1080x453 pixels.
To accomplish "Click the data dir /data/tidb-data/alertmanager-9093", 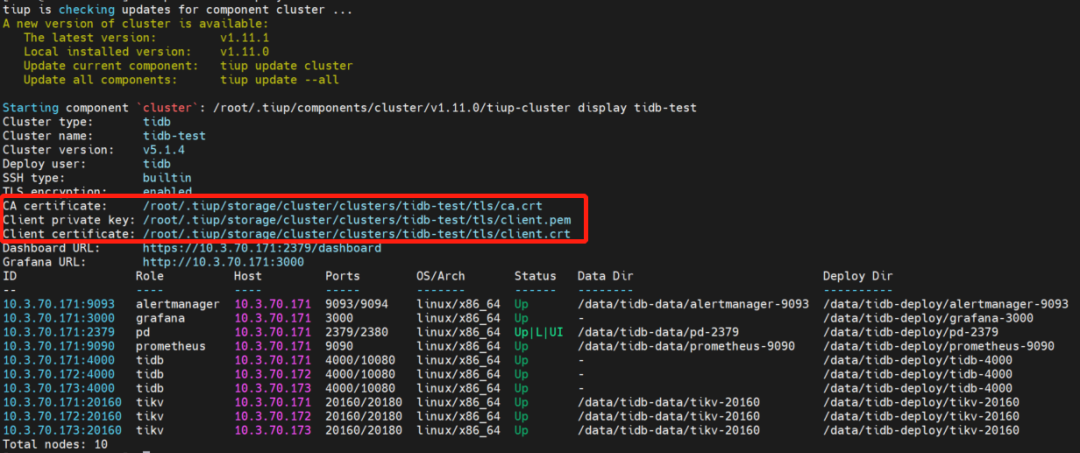I will click(693, 304).
